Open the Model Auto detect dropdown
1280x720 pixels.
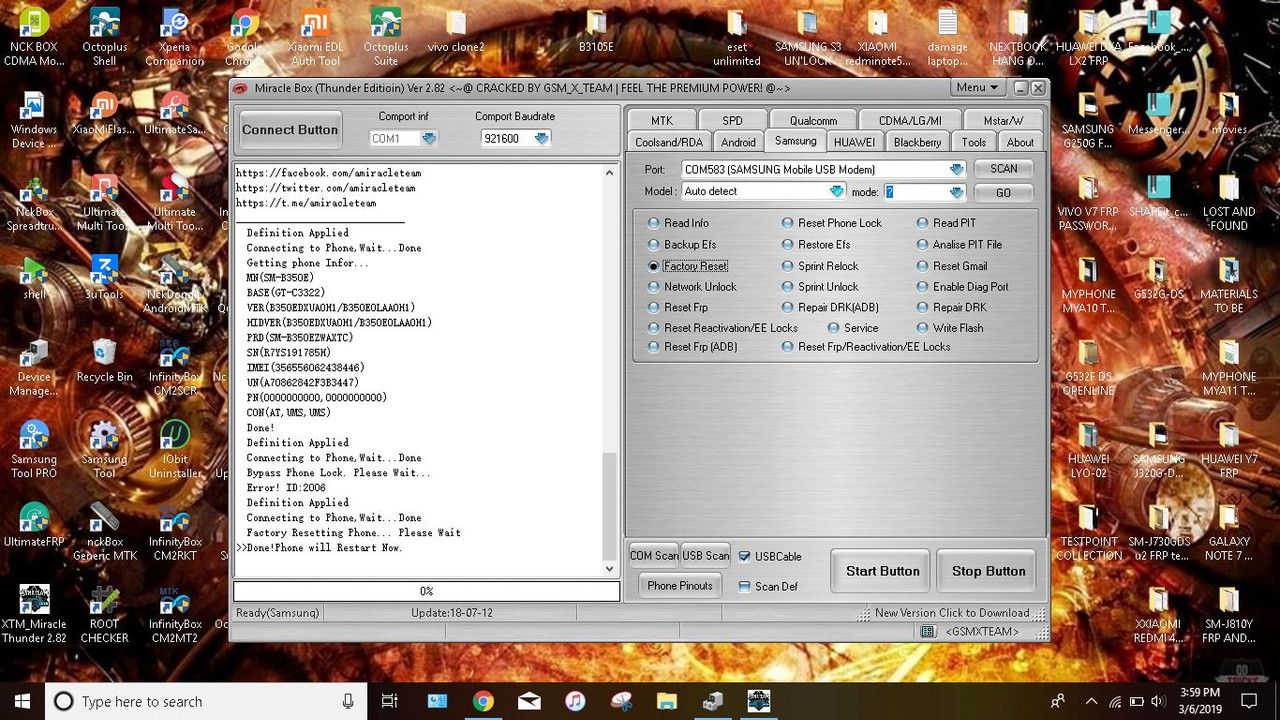(837, 192)
